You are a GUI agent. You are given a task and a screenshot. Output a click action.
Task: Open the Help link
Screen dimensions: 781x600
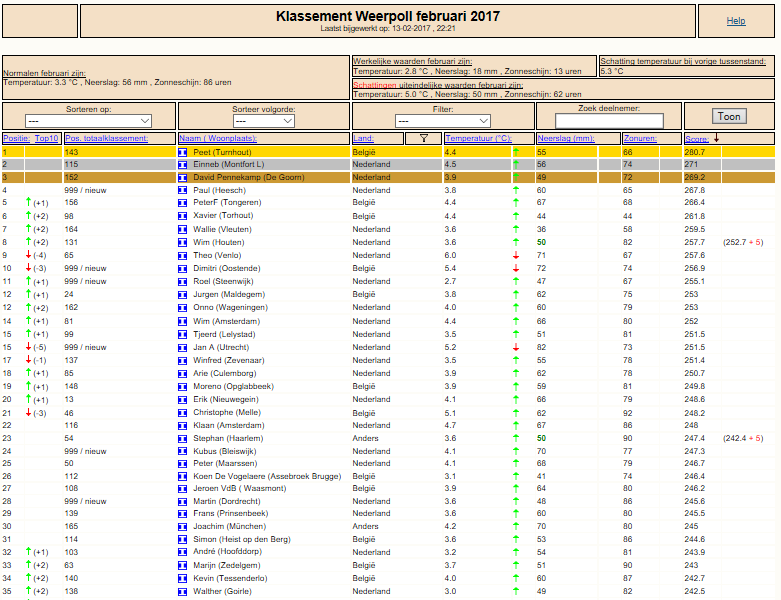click(736, 21)
